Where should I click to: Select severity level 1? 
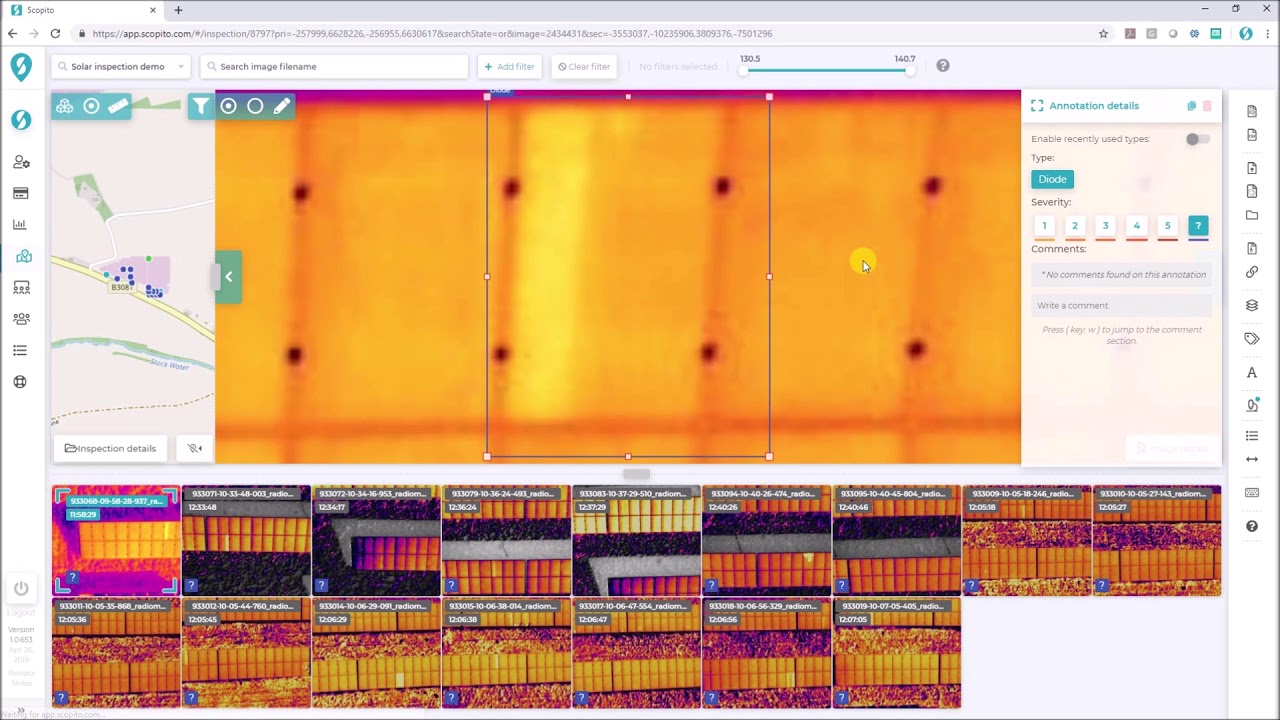coord(1044,226)
